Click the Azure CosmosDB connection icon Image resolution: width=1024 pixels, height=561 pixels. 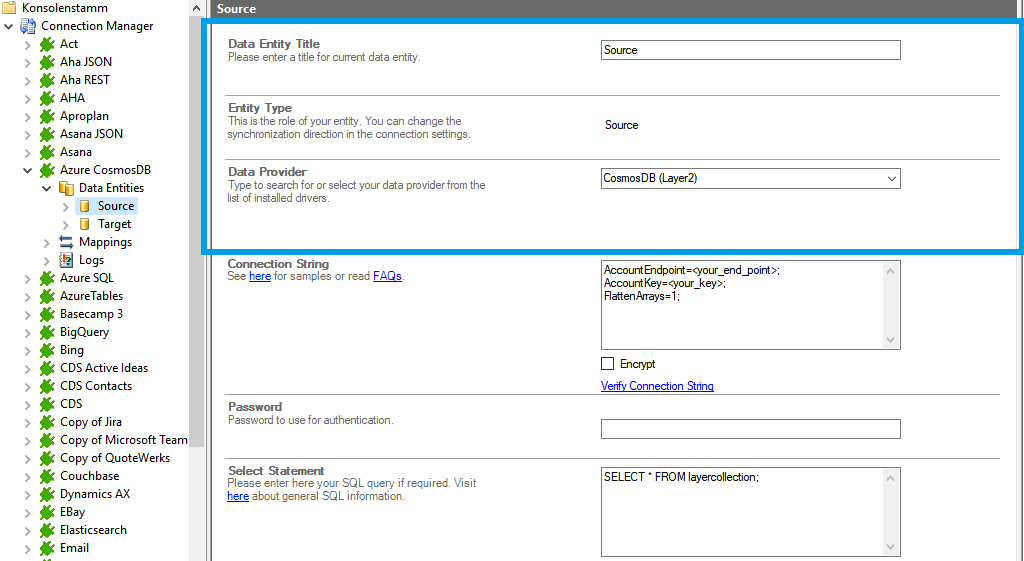coord(47,170)
